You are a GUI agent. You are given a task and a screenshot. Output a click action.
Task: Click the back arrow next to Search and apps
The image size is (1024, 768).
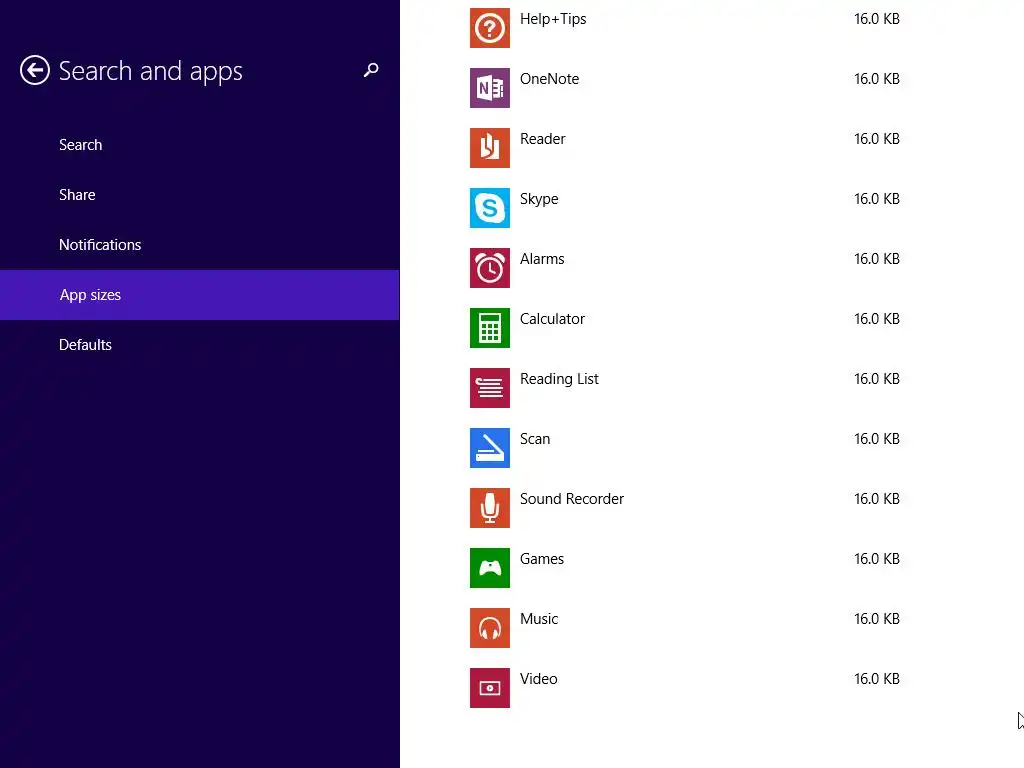(35, 70)
